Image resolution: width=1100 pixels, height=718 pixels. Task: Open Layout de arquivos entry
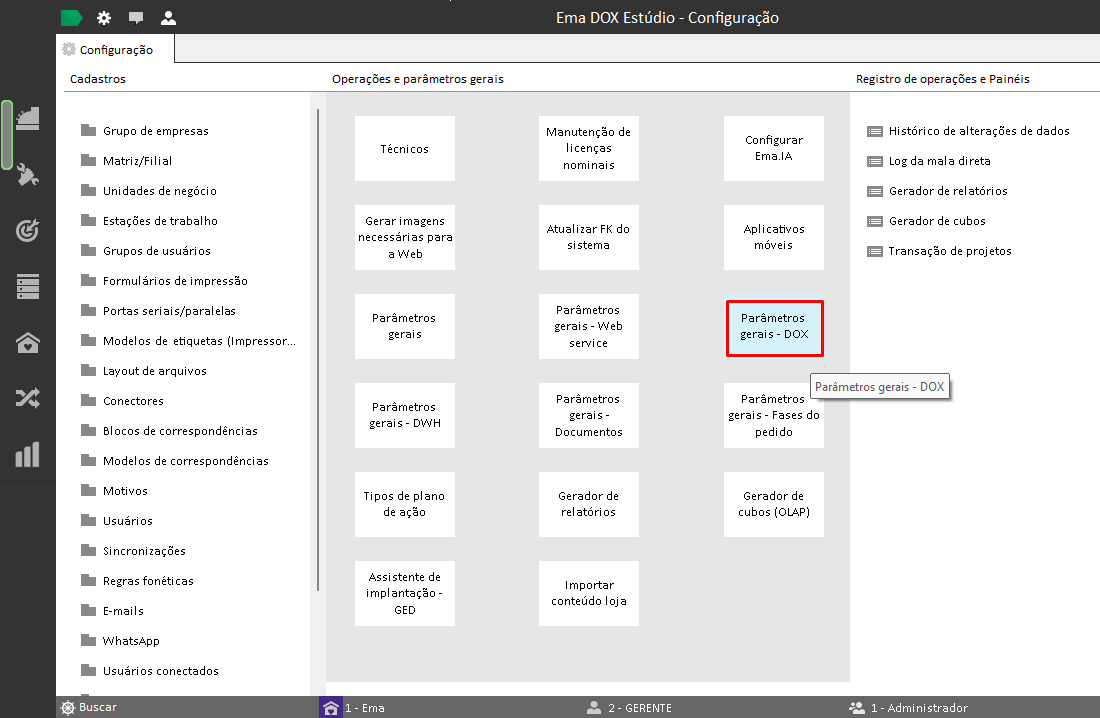pyautogui.click(x=154, y=371)
